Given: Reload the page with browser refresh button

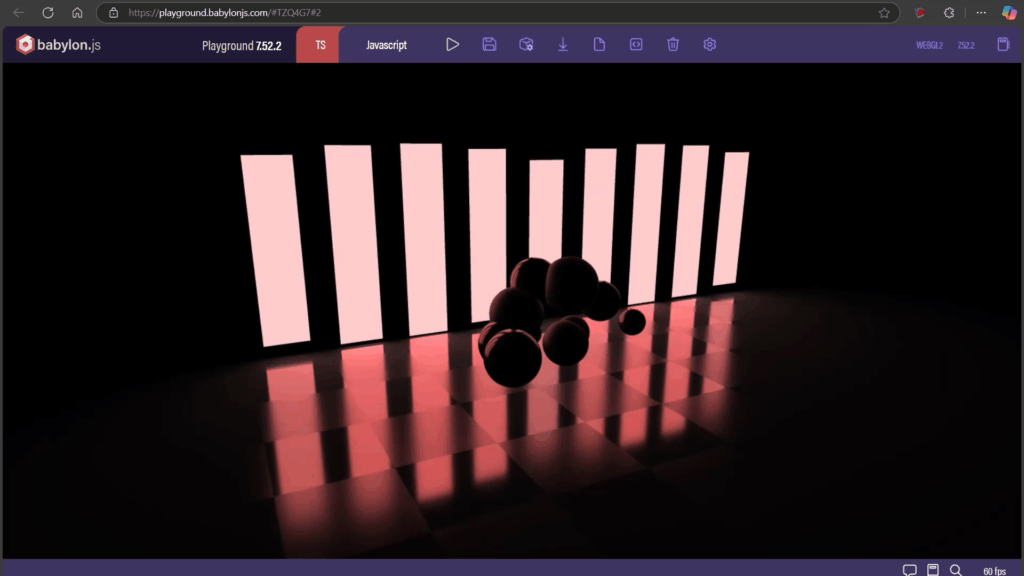Looking at the screenshot, I should pyautogui.click(x=47, y=13).
